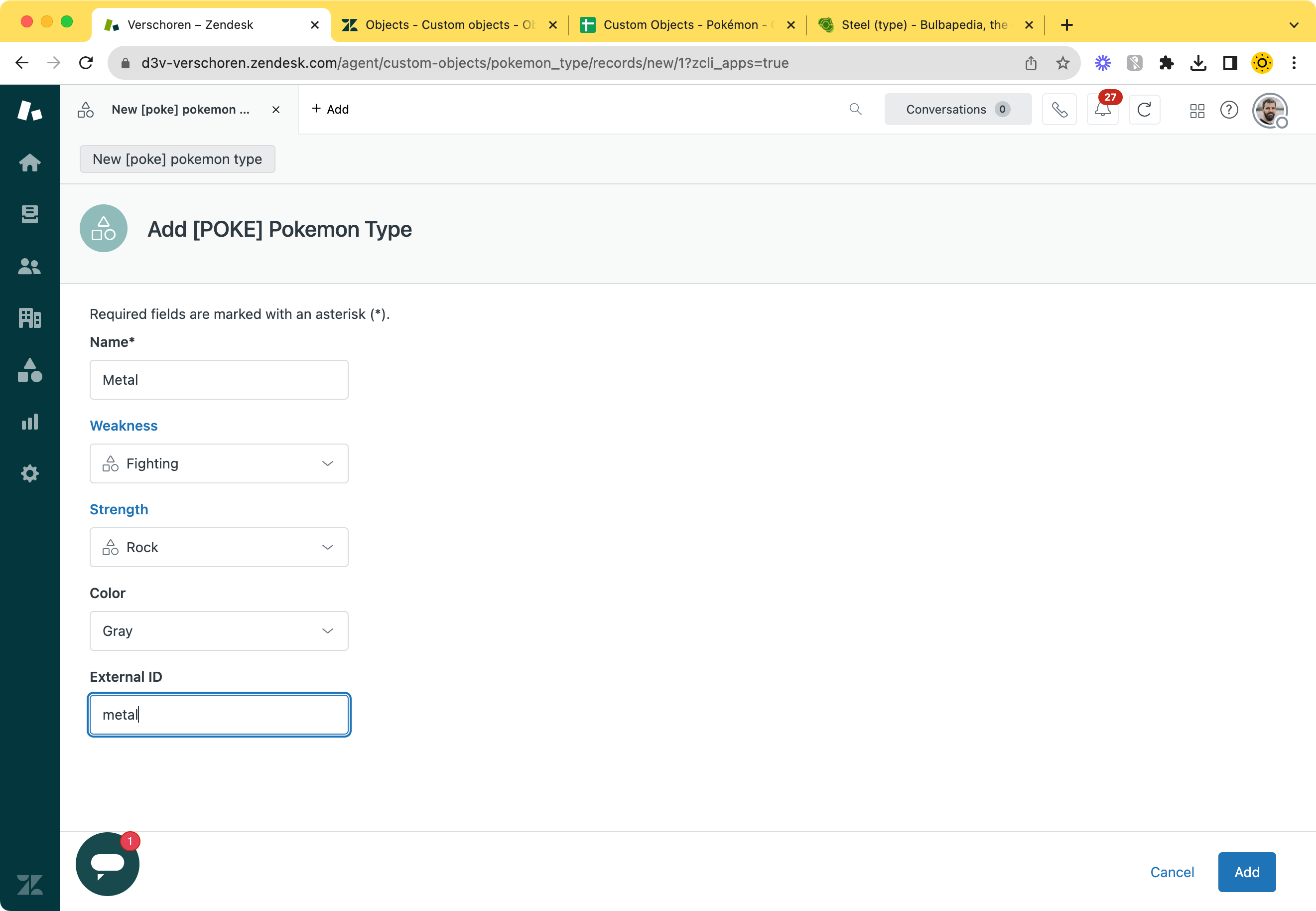Open the Reporting icon in the sidebar

click(x=30, y=422)
